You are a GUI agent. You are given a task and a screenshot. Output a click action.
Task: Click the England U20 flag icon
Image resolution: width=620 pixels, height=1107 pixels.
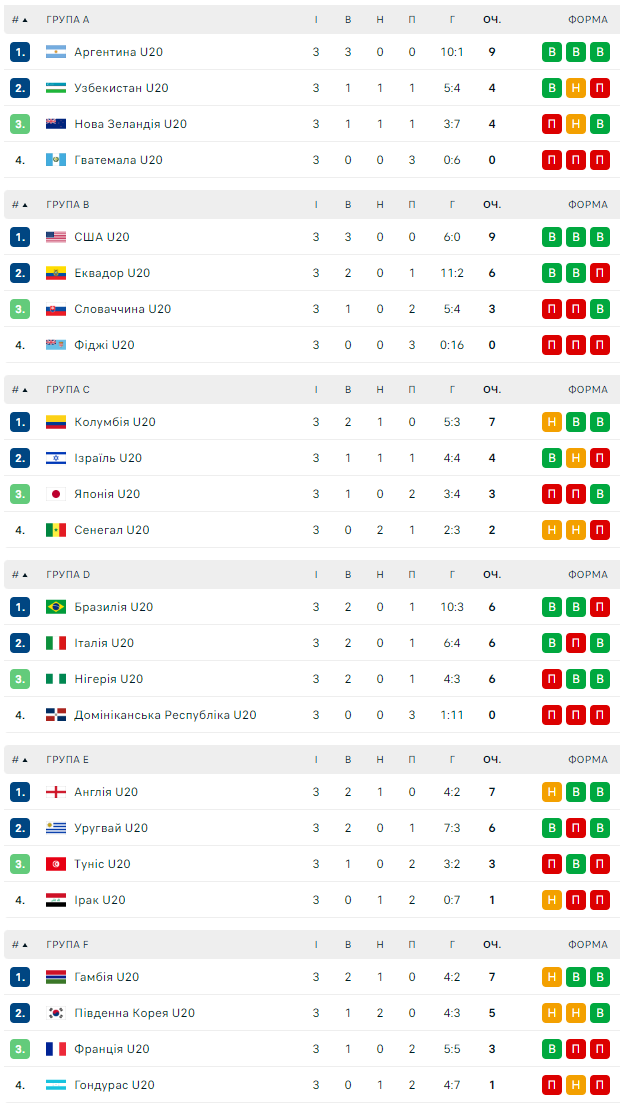(56, 792)
